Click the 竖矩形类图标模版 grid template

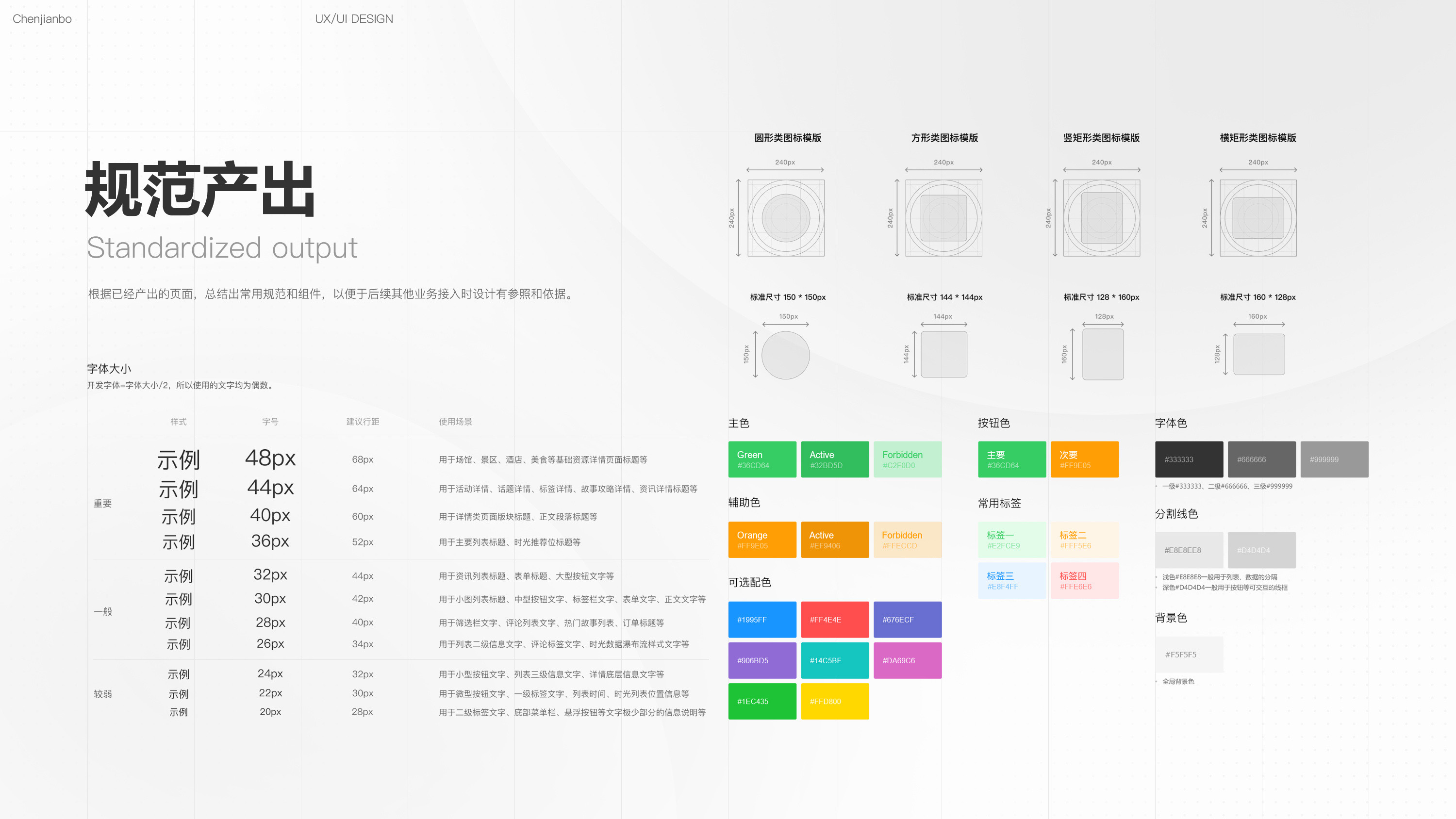[x=1101, y=218]
